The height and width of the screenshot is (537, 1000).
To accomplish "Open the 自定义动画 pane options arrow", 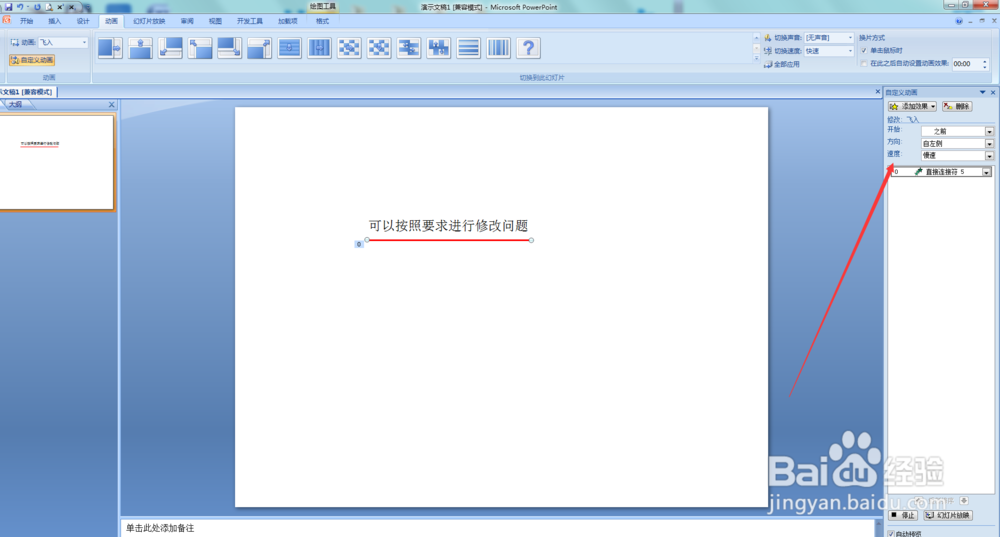I will pyautogui.click(x=982, y=92).
